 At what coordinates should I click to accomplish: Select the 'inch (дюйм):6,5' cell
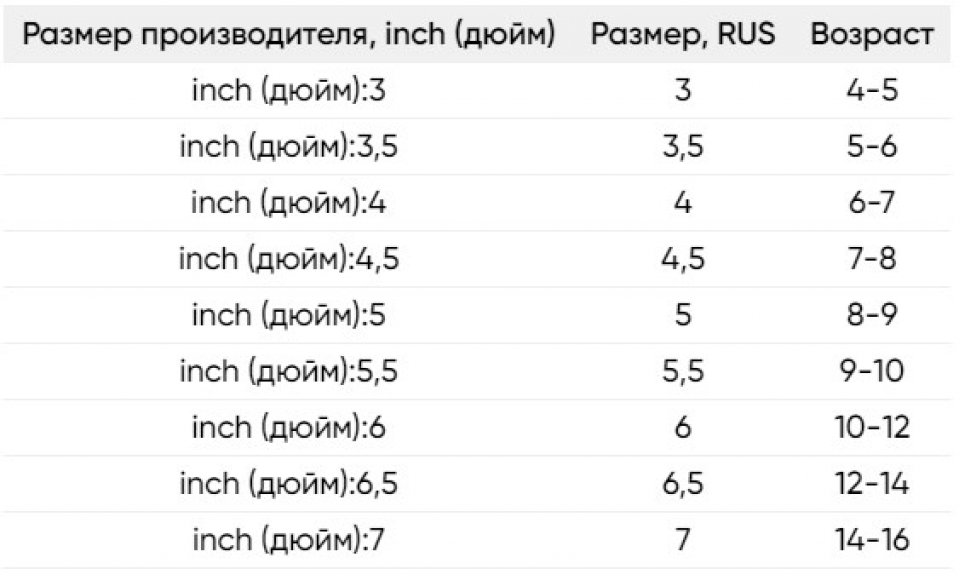(x=289, y=484)
